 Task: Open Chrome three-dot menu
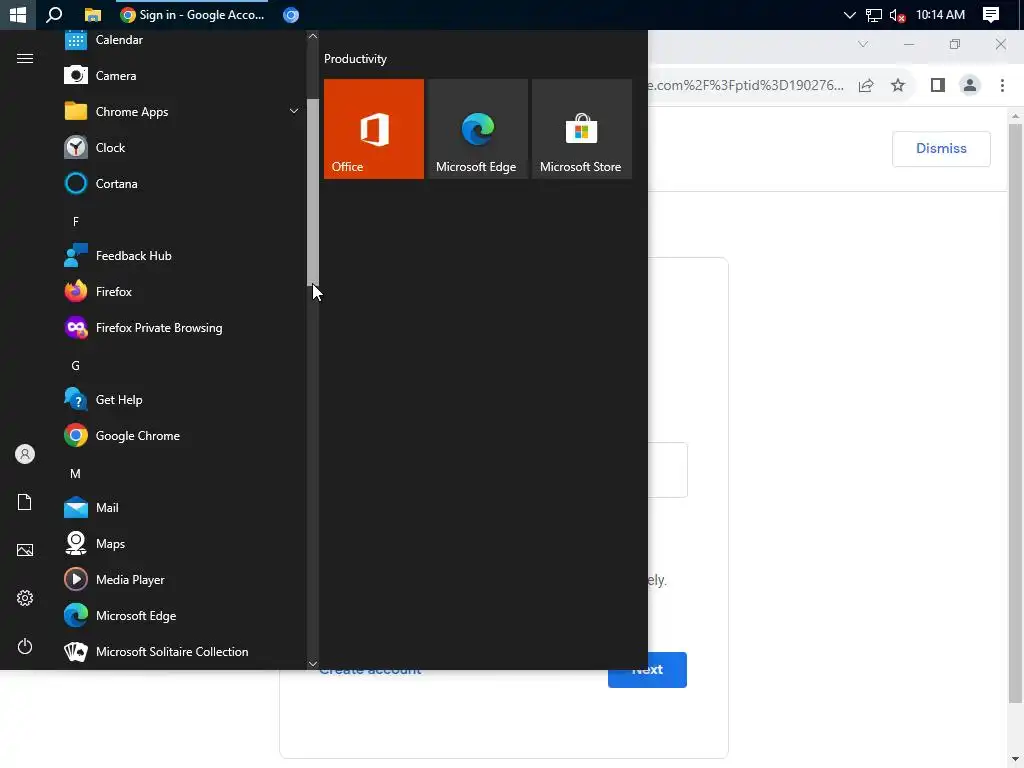(1002, 85)
